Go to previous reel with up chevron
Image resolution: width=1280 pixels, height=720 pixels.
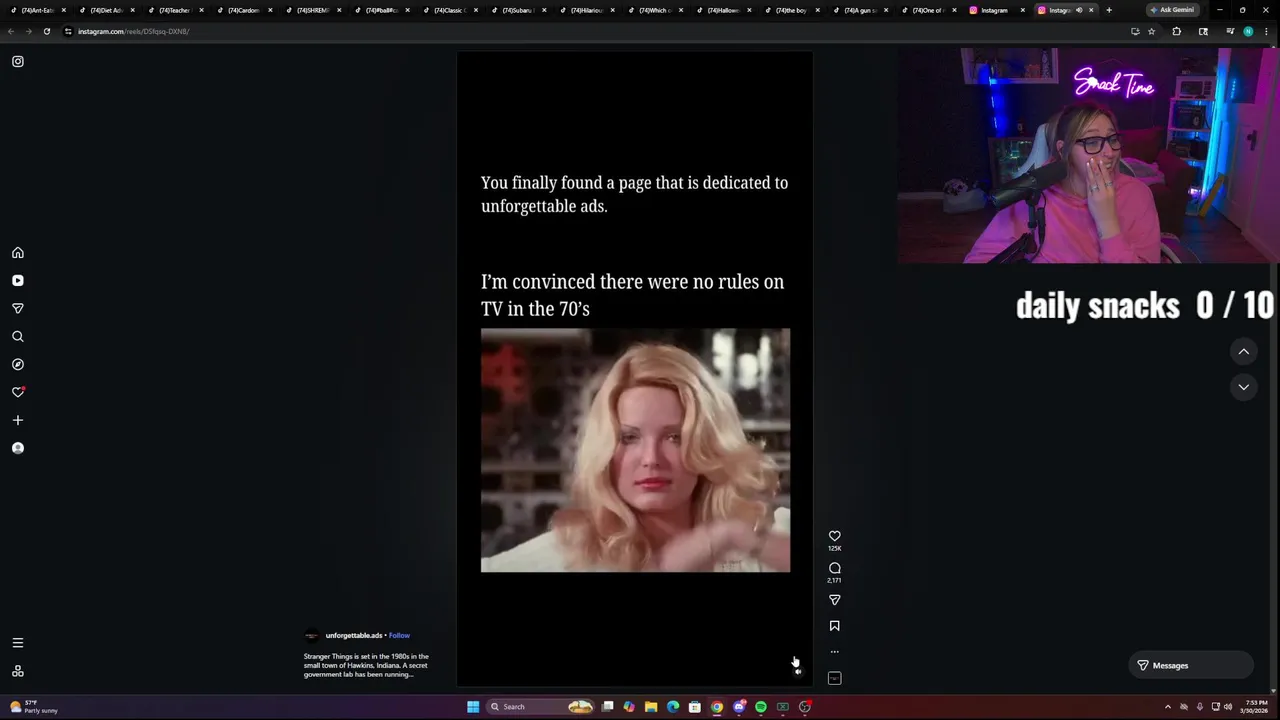point(1244,351)
